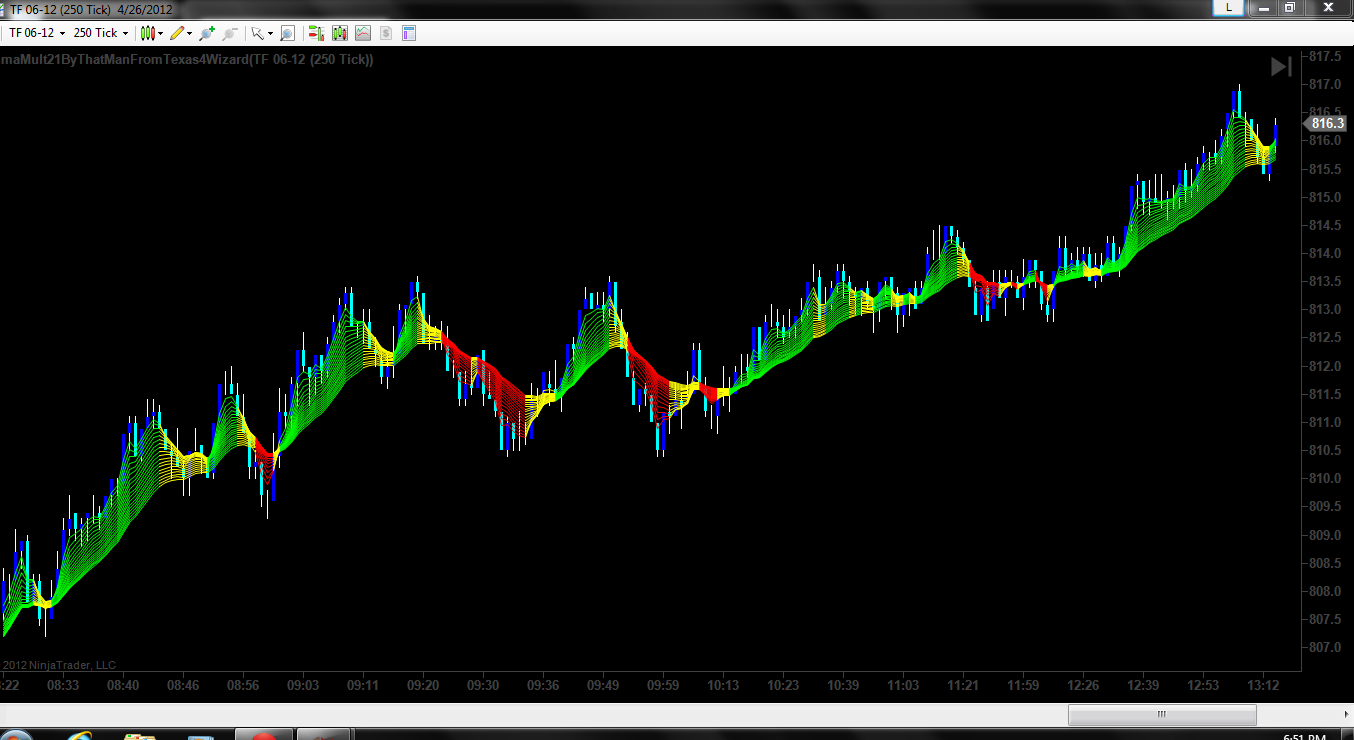The image size is (1354, 740).
Task: Click the L link button in title bar
Action: 1228,7
